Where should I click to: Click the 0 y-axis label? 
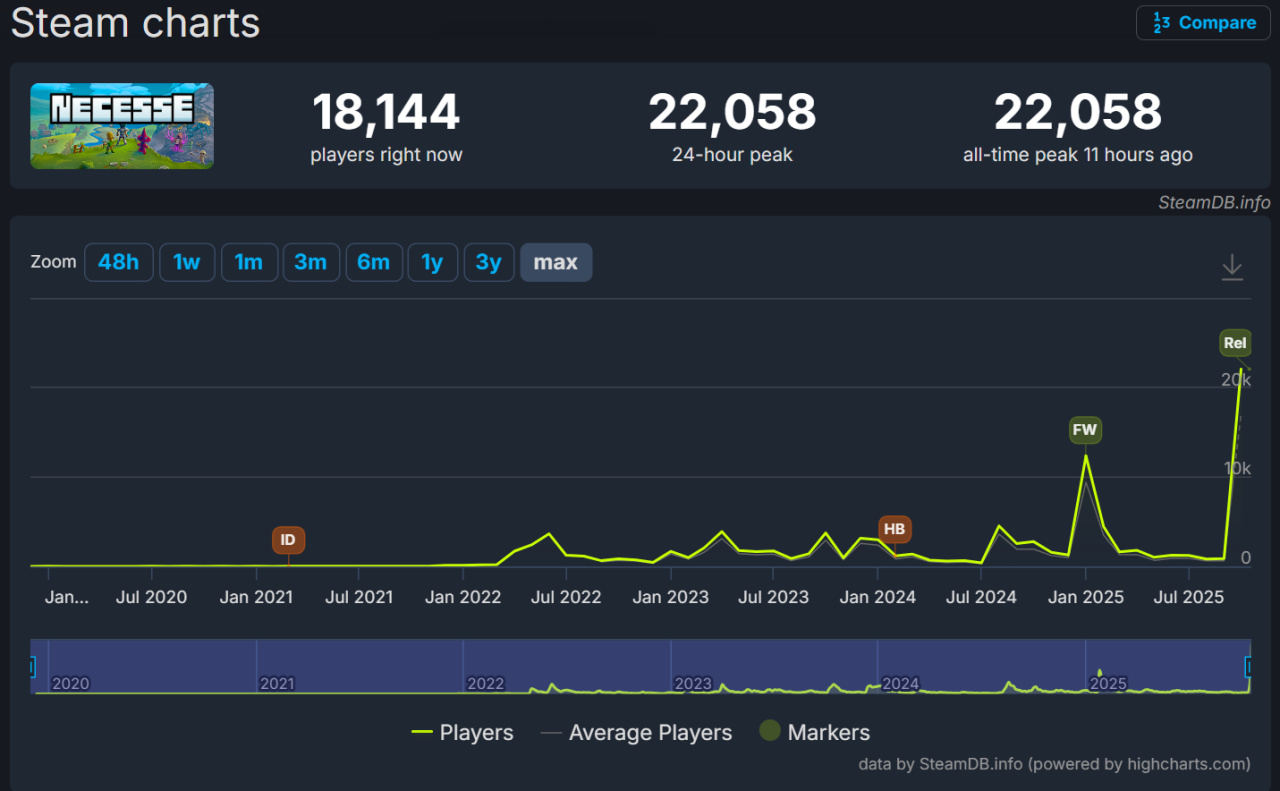(1246, 558)
